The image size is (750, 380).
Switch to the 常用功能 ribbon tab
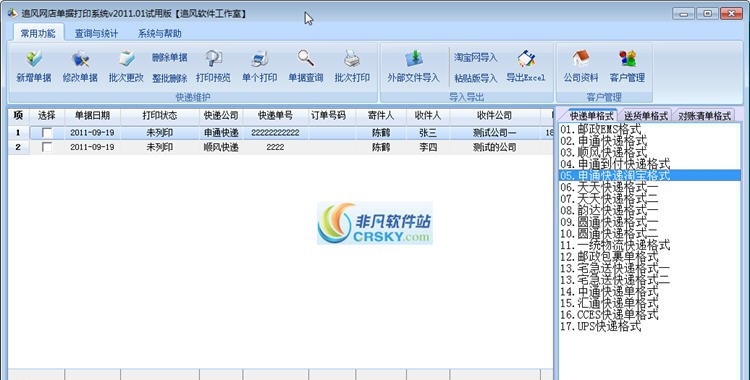click(38, 34)
